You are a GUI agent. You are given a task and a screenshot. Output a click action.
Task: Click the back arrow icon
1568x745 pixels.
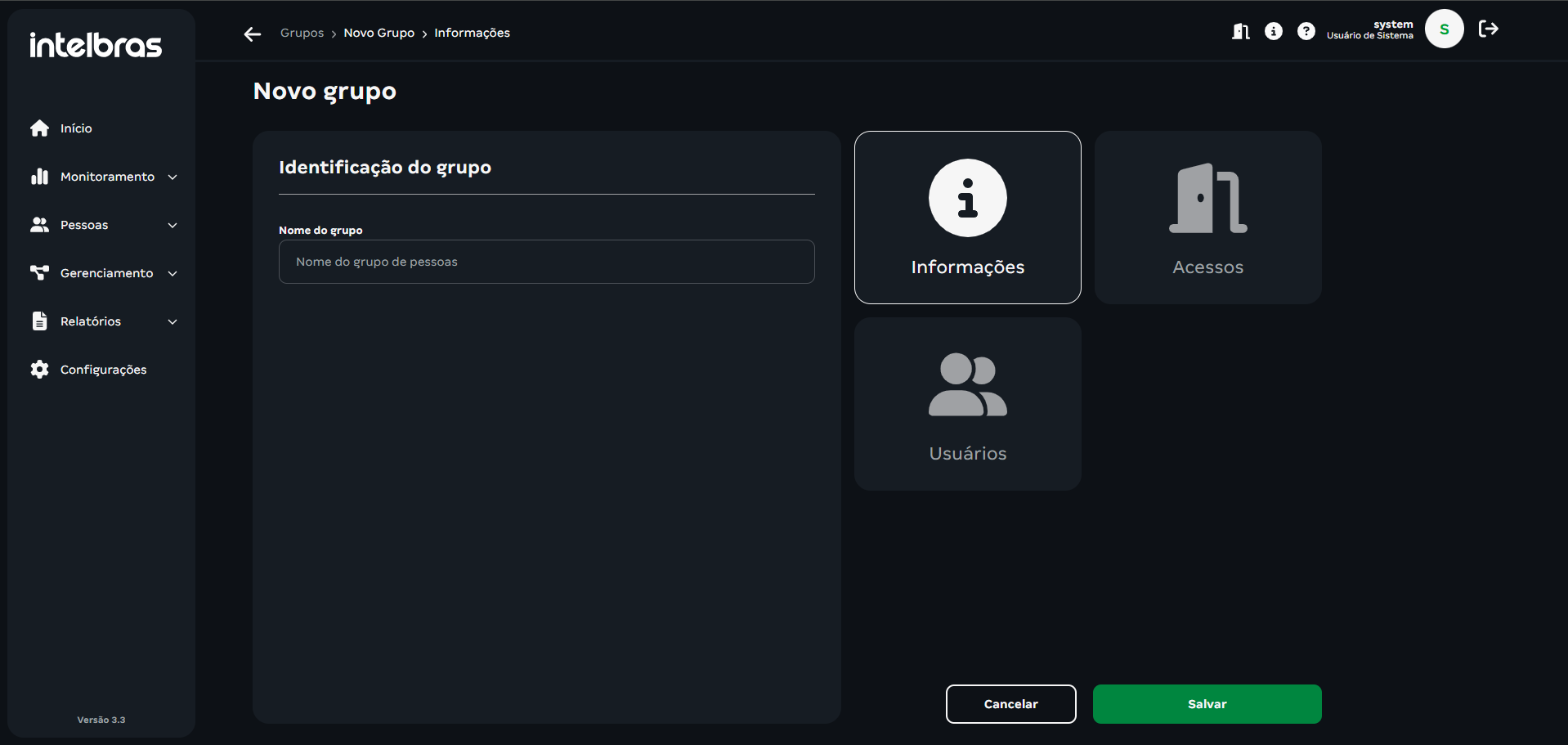point(253,34)
